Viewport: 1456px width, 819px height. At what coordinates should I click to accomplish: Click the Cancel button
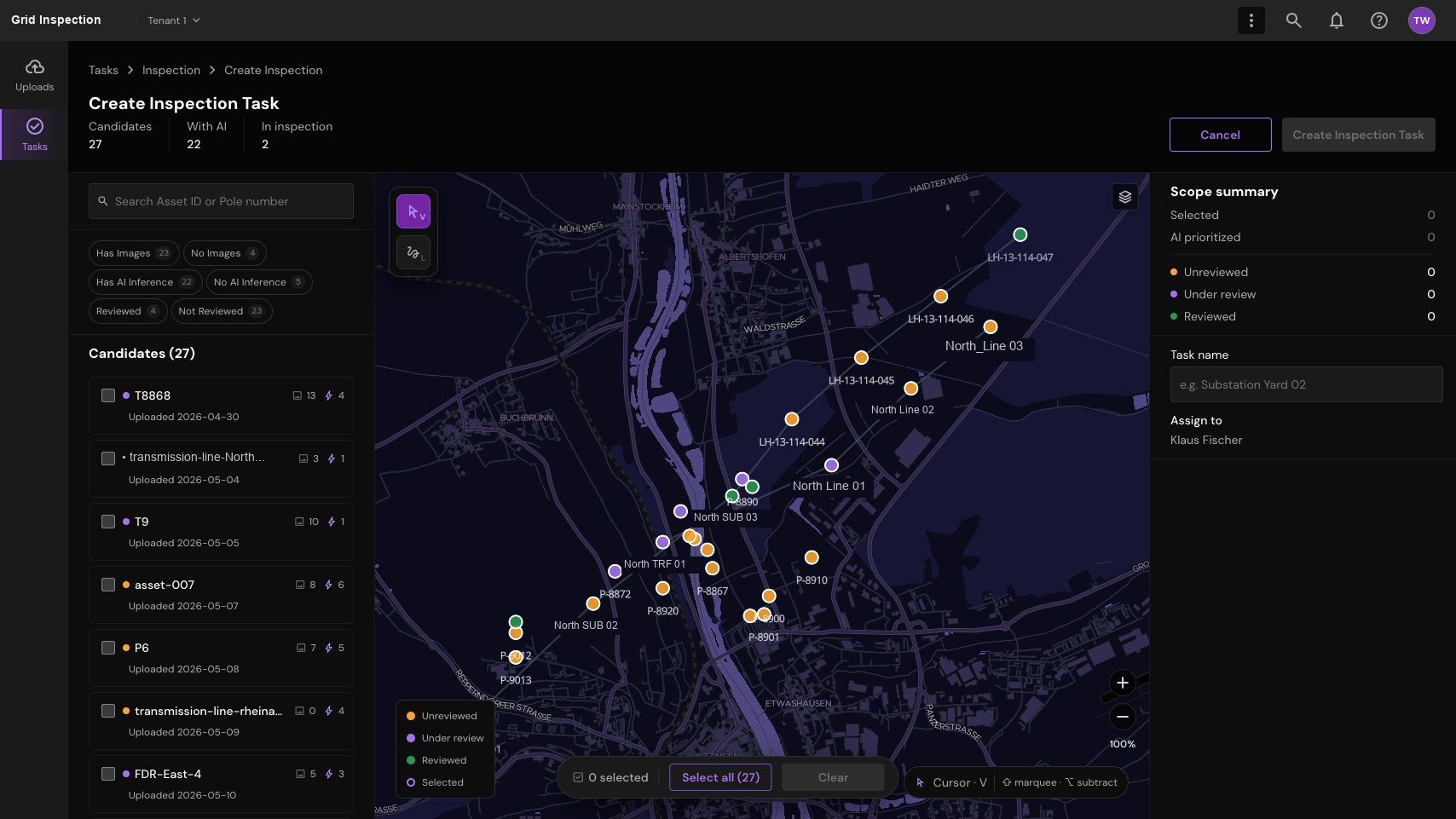pyautogui.click(x=1221, y=135)
